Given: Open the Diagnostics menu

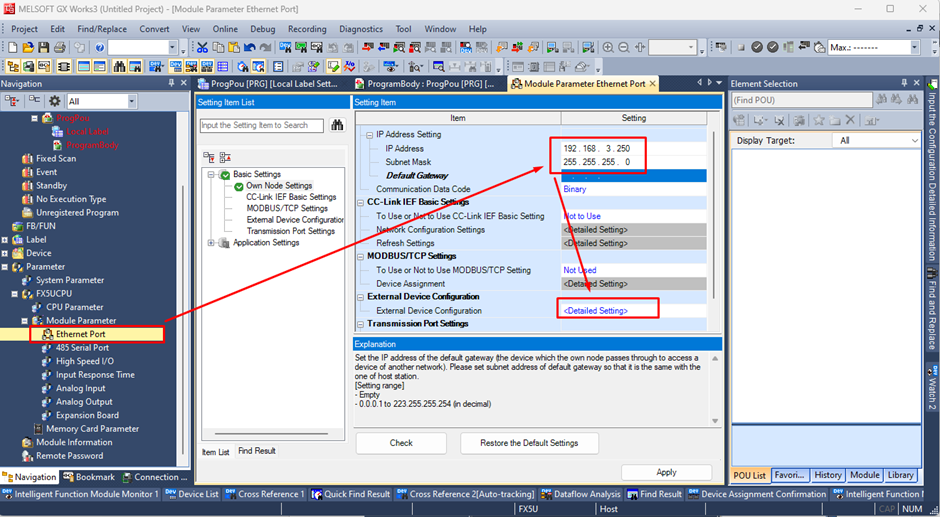Looking at the screenshot, I should (360, 29).
